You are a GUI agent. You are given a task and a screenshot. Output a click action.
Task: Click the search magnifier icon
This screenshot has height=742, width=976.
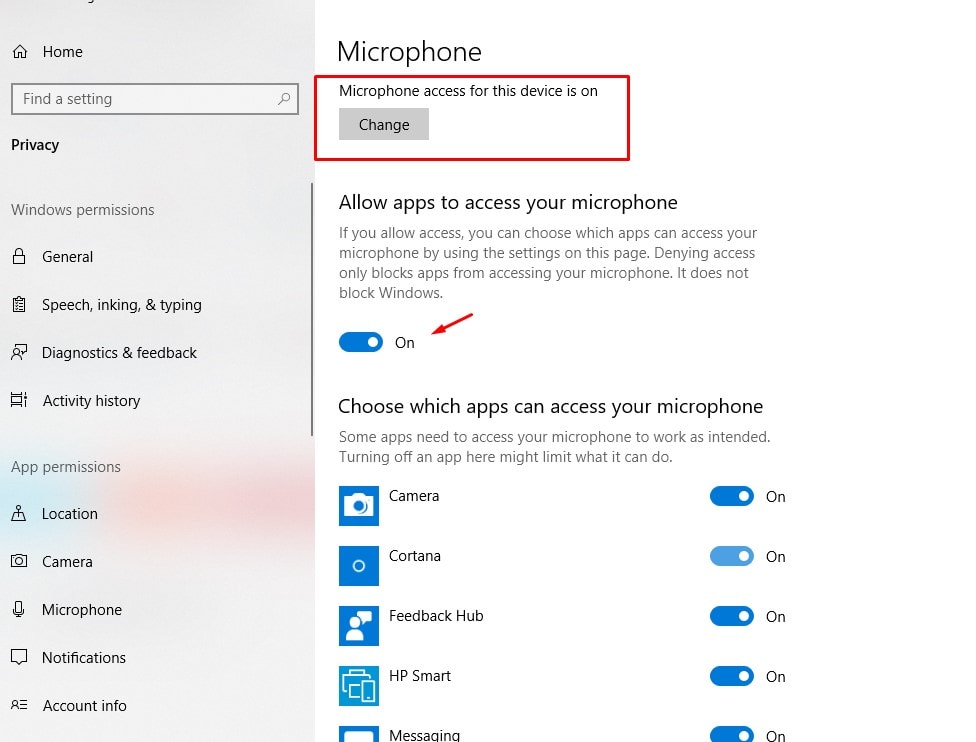pos(285,99)
